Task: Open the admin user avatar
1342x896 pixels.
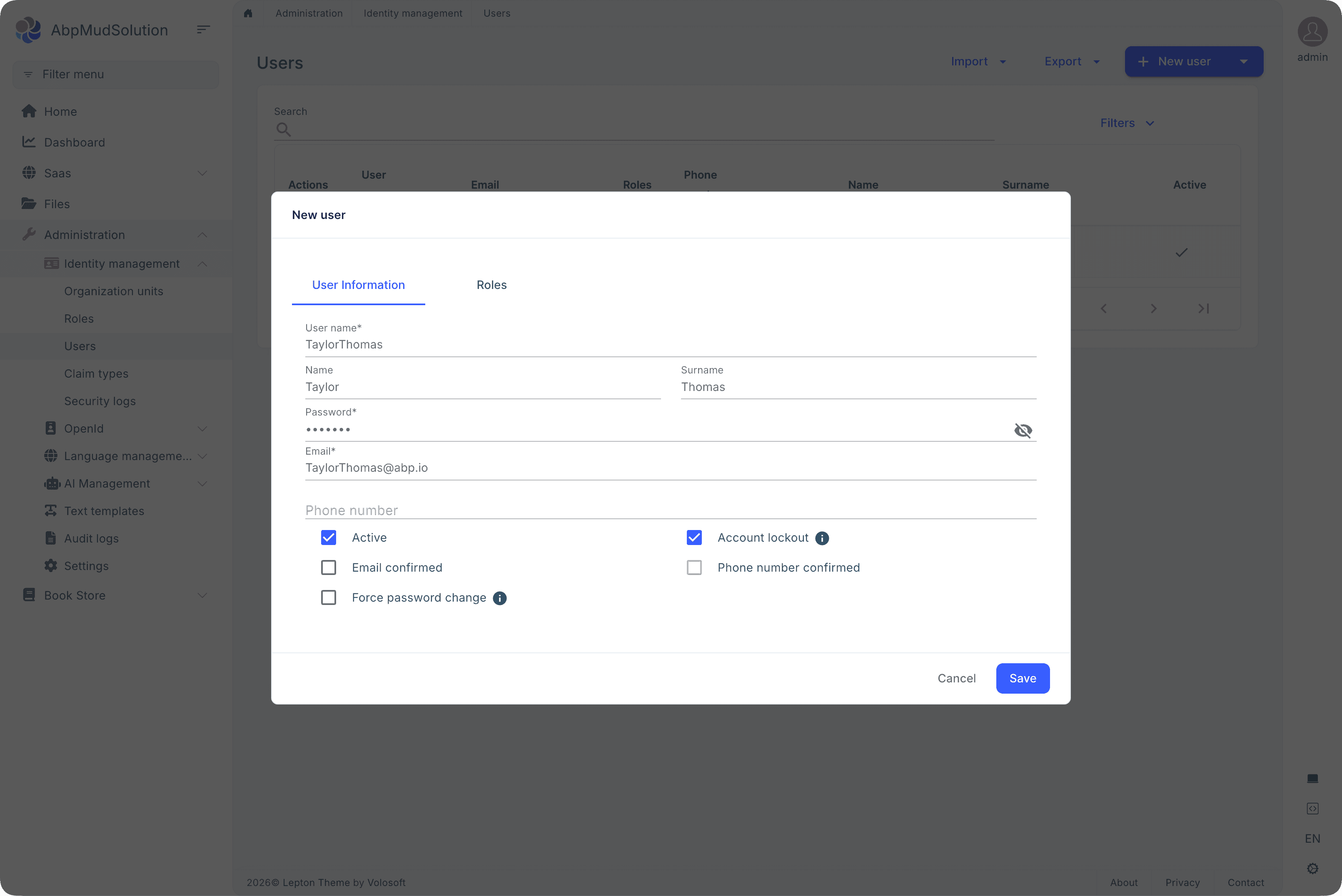Action: click(x=1312, y=31)
